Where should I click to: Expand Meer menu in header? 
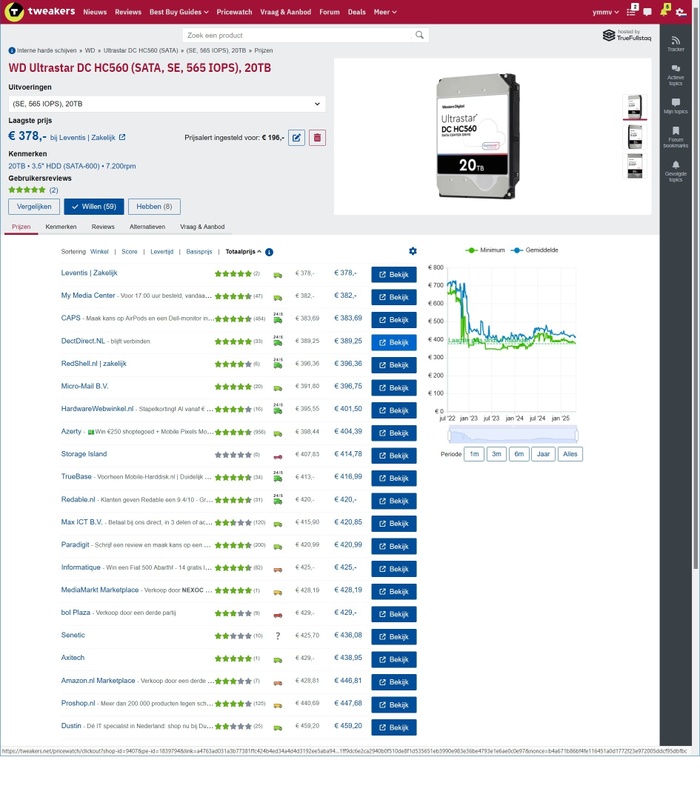pos(385,12)
